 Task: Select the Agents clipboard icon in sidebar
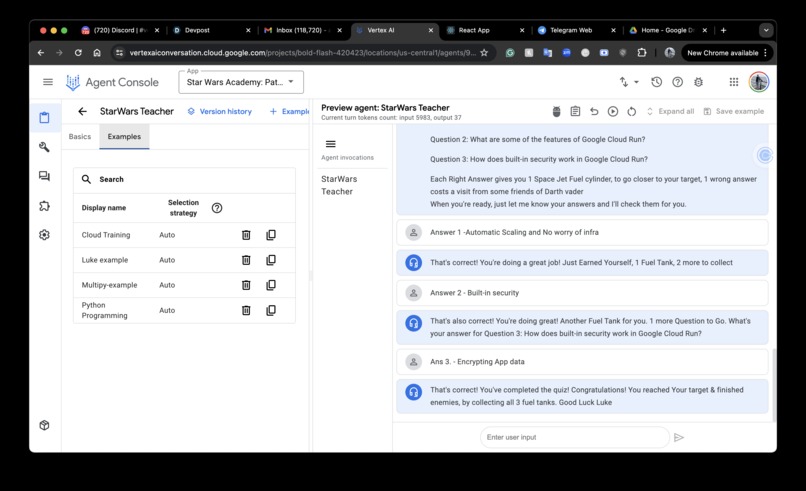tap(44, 118)
